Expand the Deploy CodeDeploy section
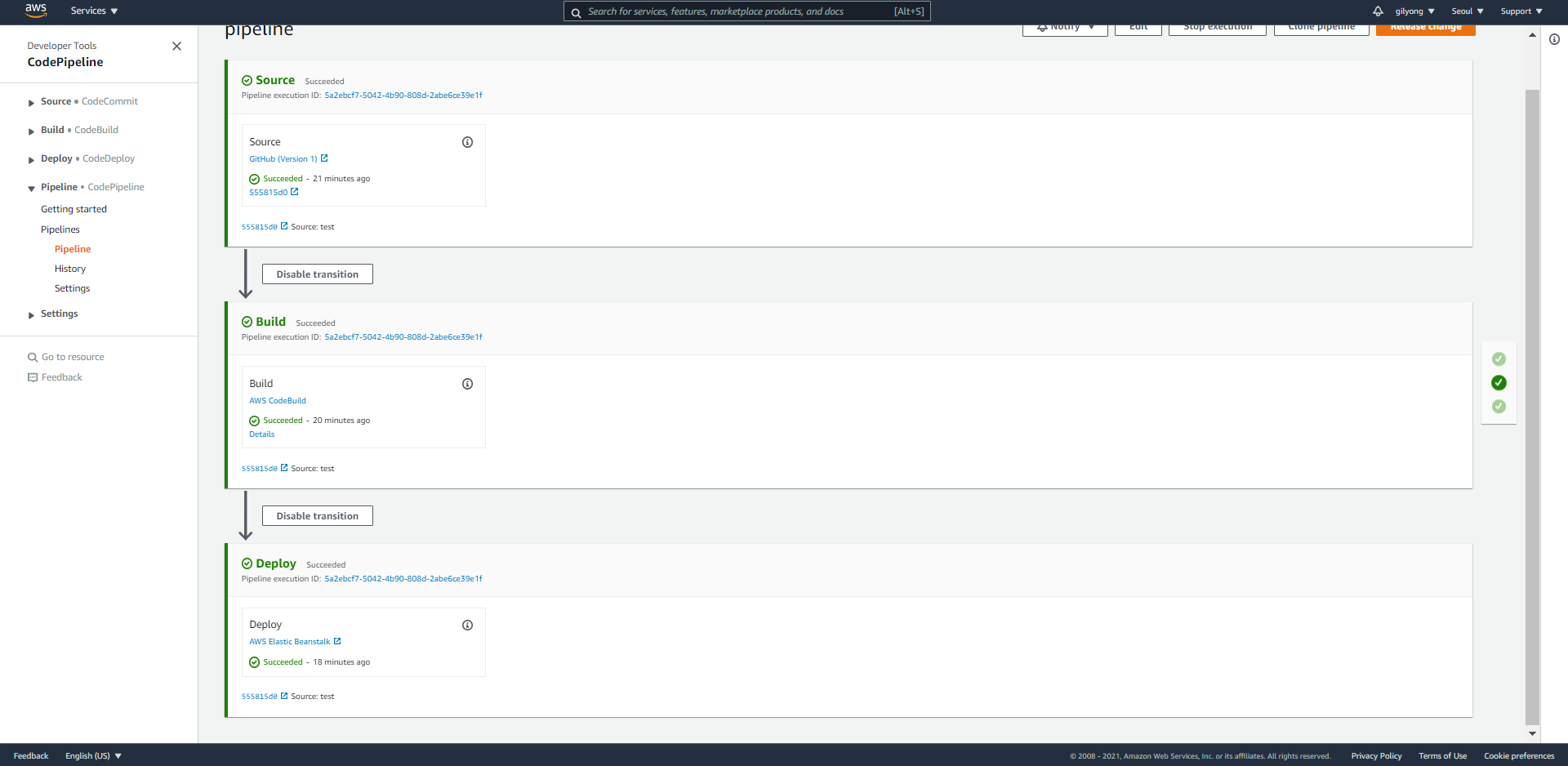 (x=31, y=160)
